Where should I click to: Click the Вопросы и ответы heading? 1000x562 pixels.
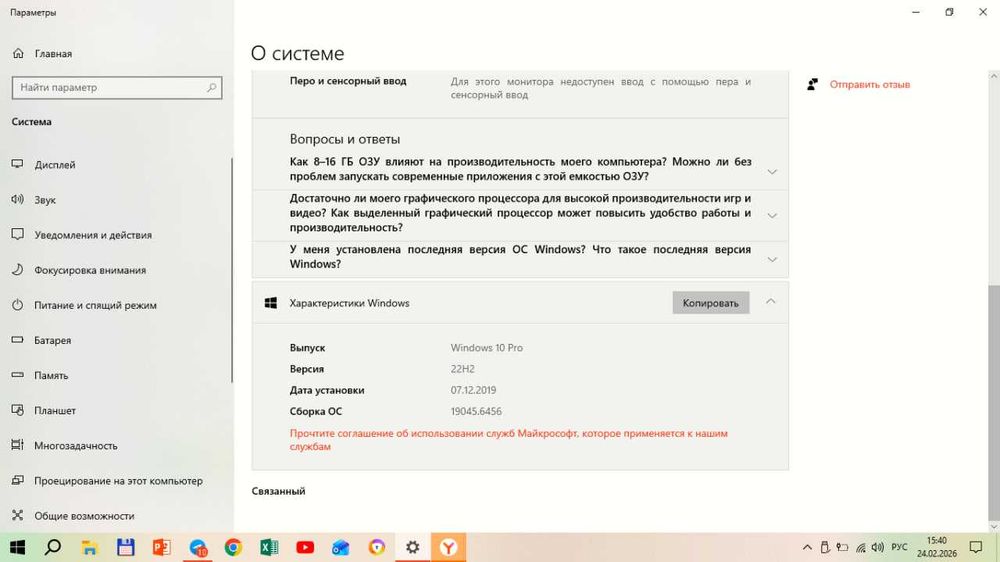click(x=344, y=139)
